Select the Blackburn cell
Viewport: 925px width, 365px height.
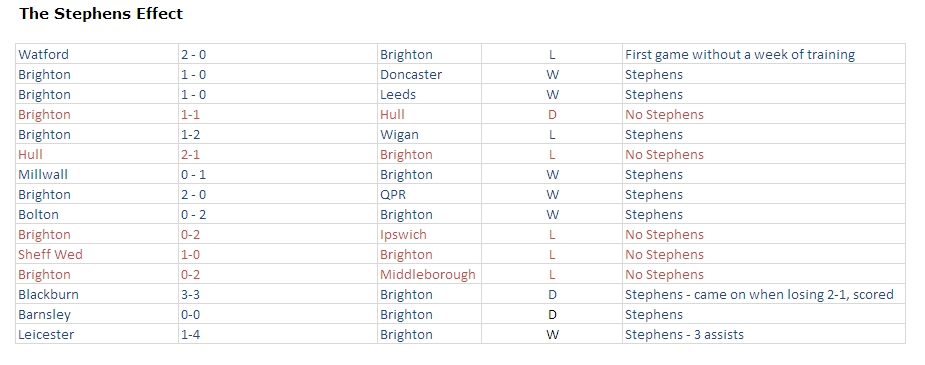coord(97,295)
